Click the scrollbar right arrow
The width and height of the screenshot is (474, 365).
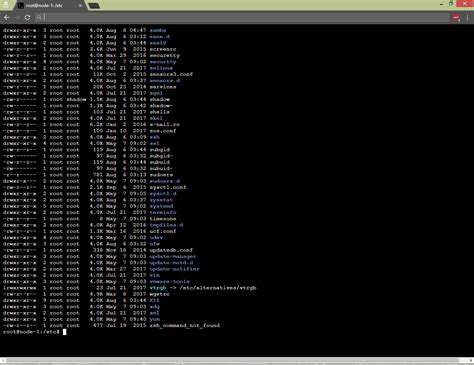pyautogui.click(x=471, y=360)
